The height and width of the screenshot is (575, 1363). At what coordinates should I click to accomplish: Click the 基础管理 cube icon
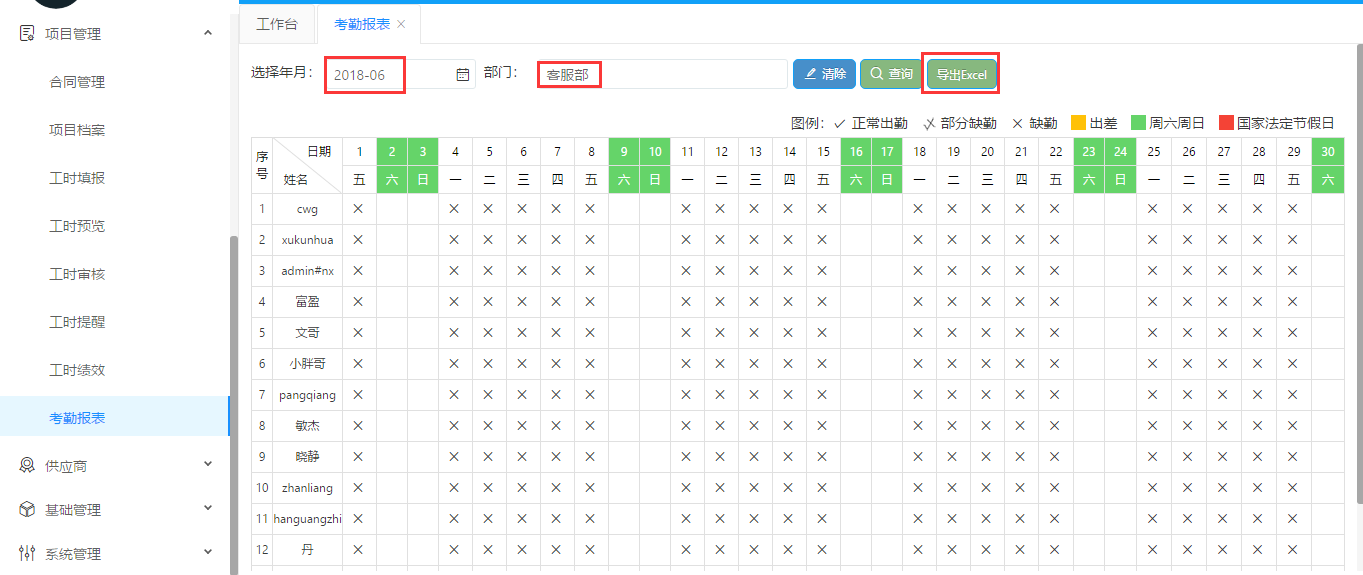[x=27, y=509]
